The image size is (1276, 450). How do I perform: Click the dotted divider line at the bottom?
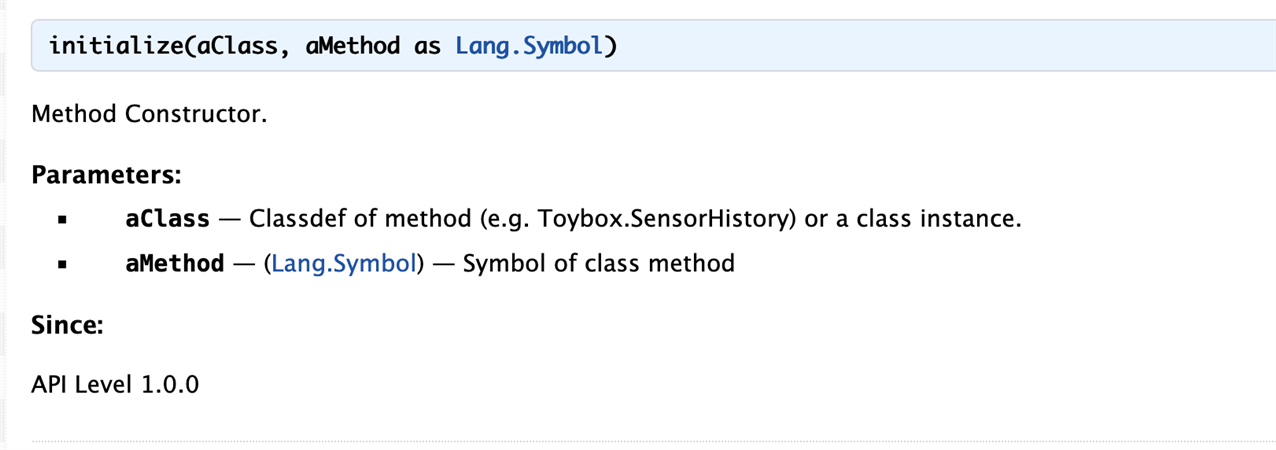click(x=654, y=440)
